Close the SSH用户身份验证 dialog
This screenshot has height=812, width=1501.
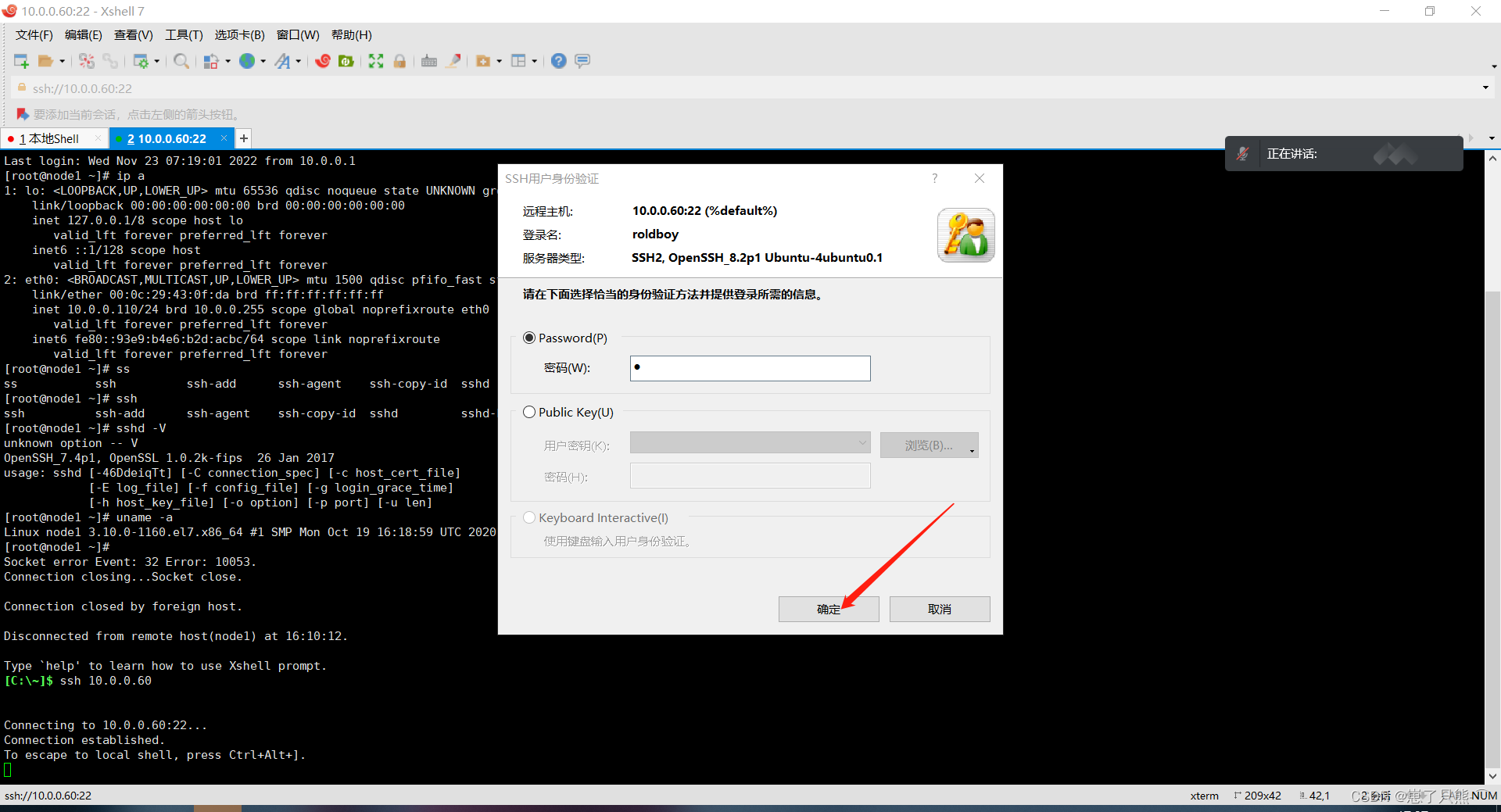click(980, 178)
